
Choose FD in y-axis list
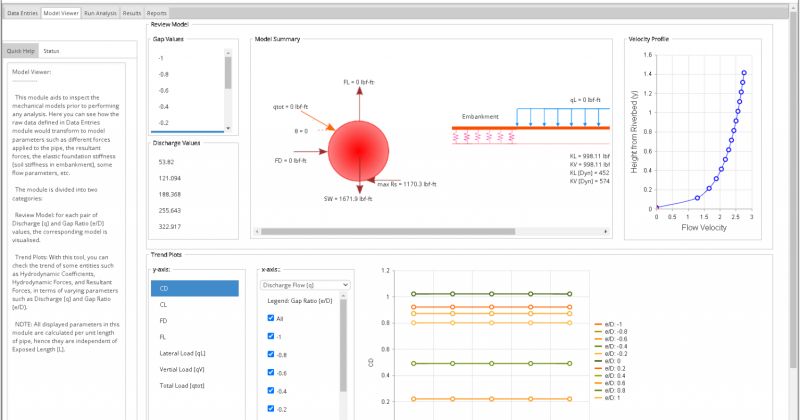pyautogui.click(x=194, y=321)
